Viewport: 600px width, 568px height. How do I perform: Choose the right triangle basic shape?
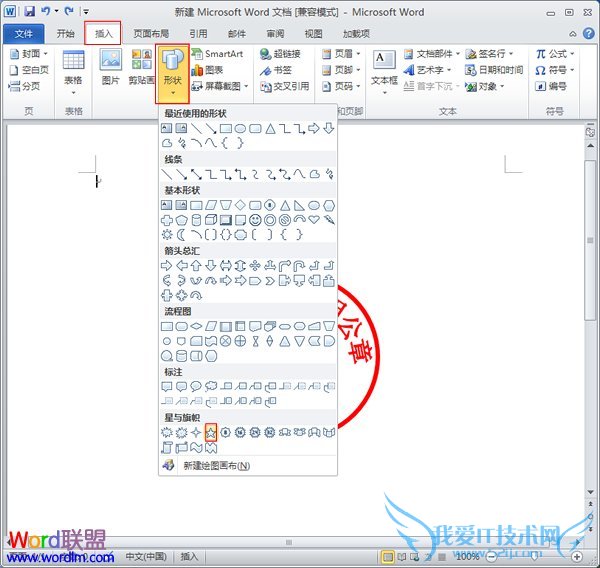[x=299, y=206]
